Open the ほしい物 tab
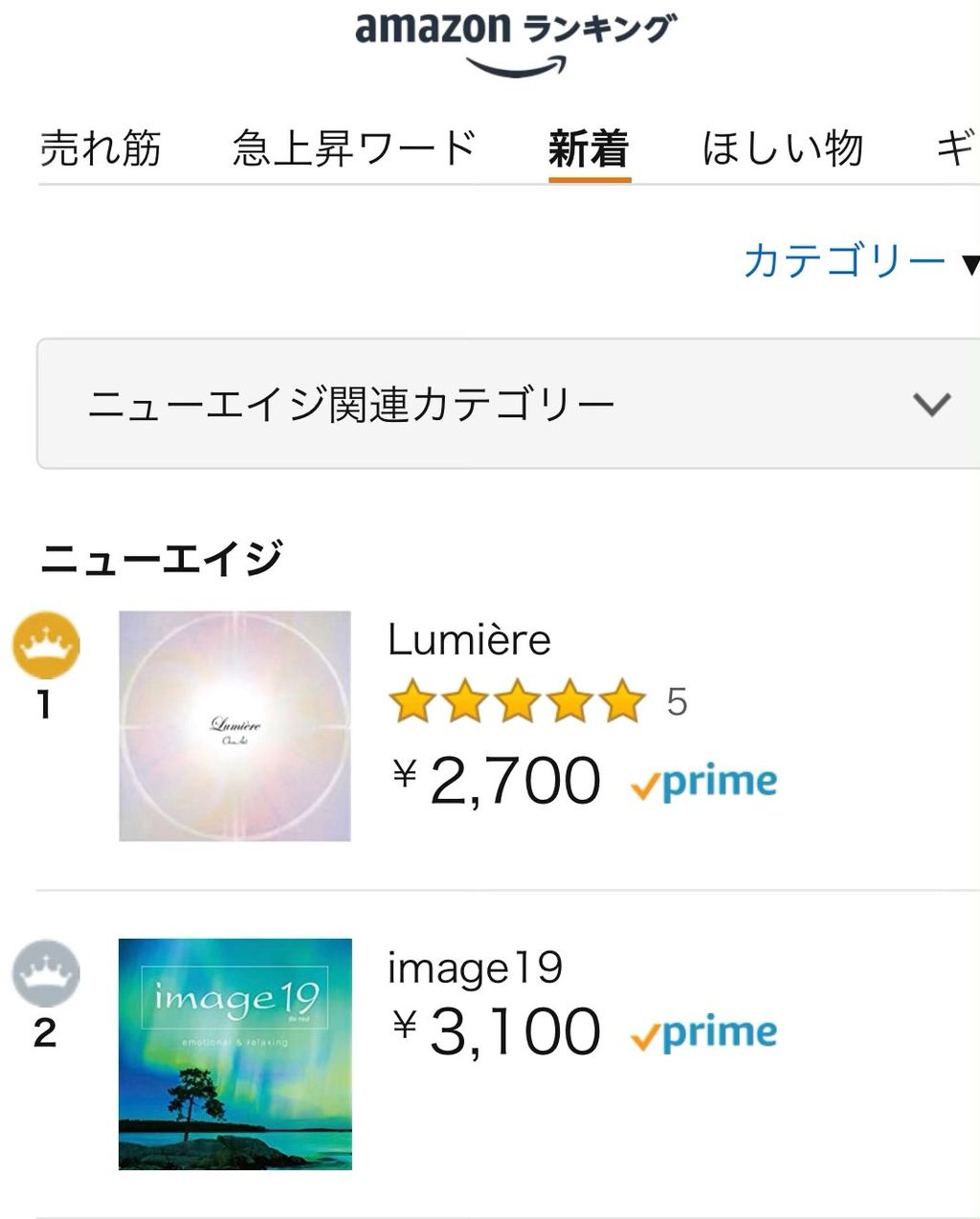 tap(783, 149)
